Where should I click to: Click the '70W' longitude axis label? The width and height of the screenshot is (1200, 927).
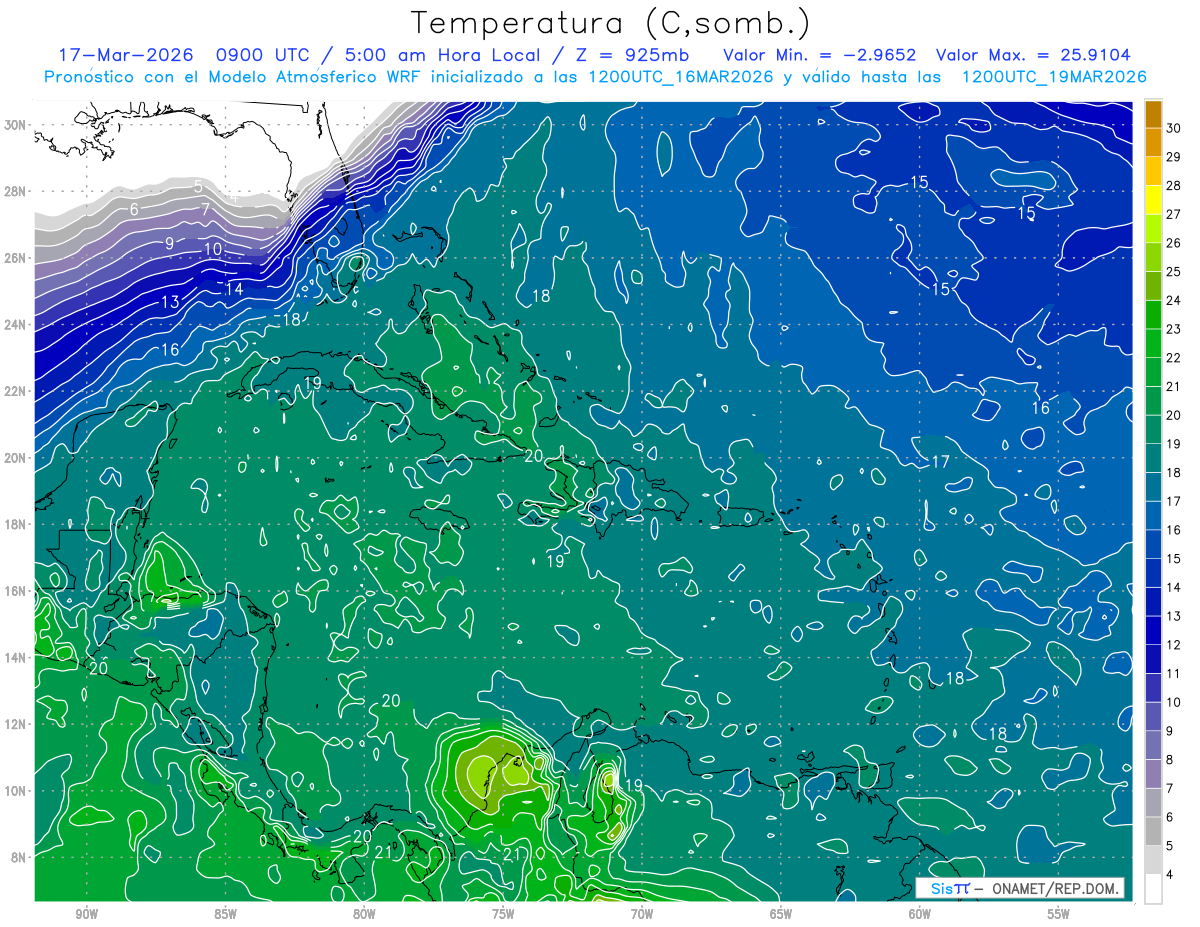pos(642,915)
